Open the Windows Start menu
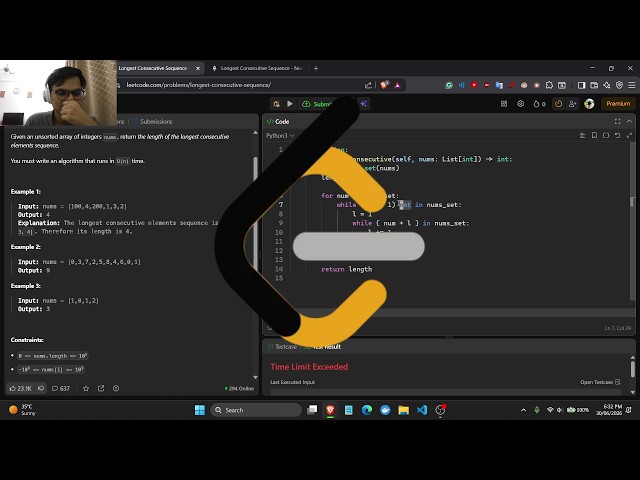The height and width of the screenshot is (480, 640). (x=200, y=410)
